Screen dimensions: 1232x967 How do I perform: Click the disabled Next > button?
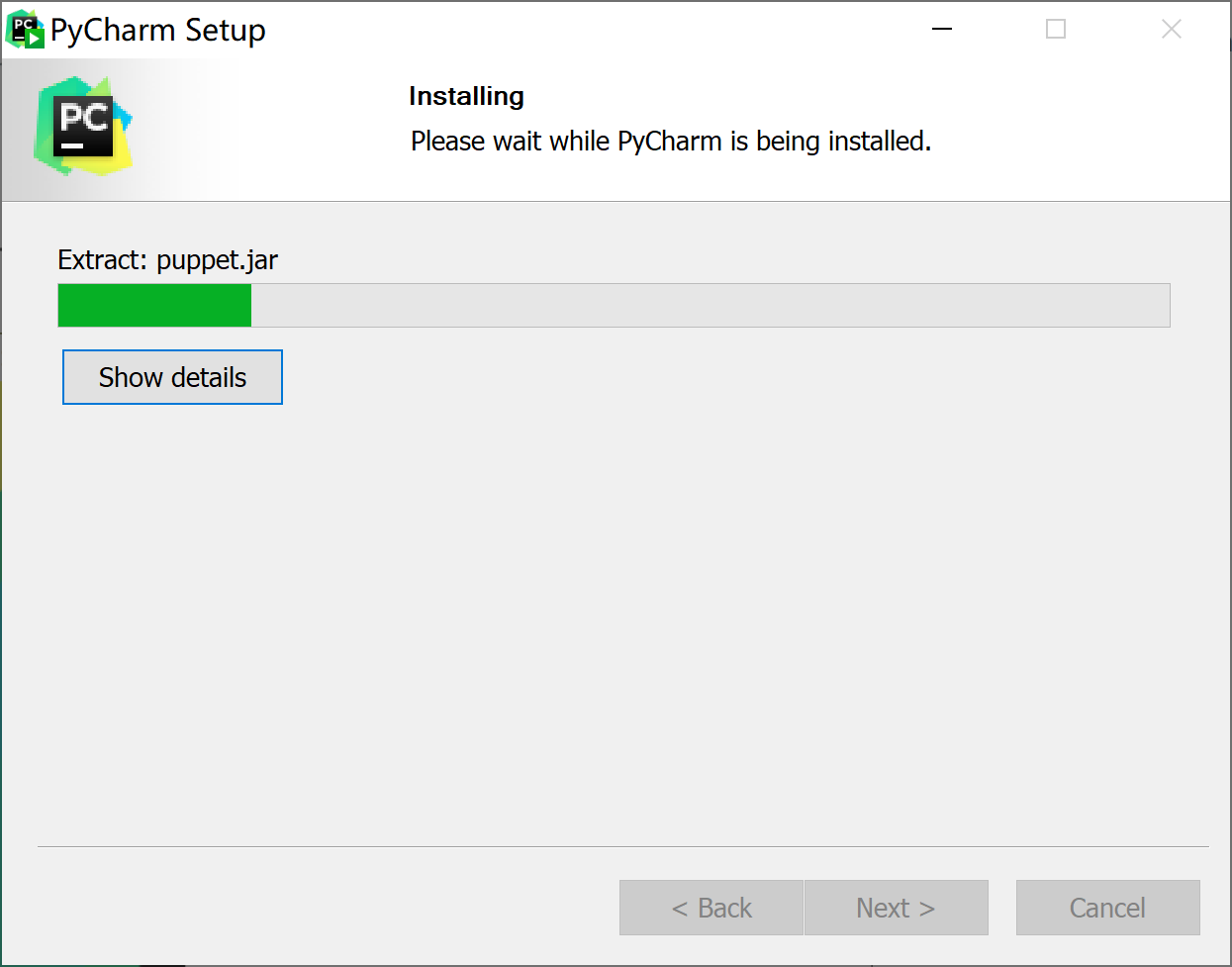896,908
